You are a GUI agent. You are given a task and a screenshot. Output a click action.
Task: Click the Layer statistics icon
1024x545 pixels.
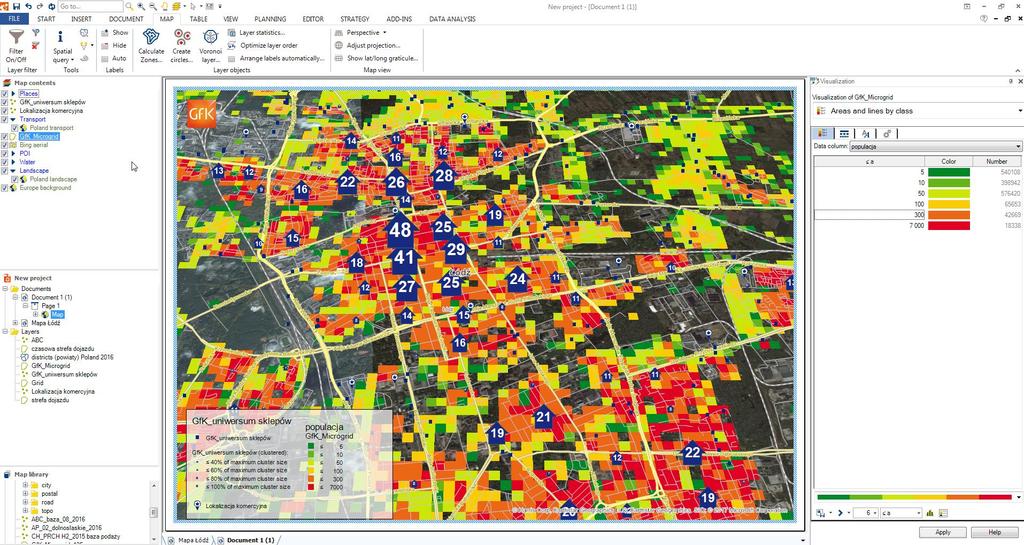(231, 33)
